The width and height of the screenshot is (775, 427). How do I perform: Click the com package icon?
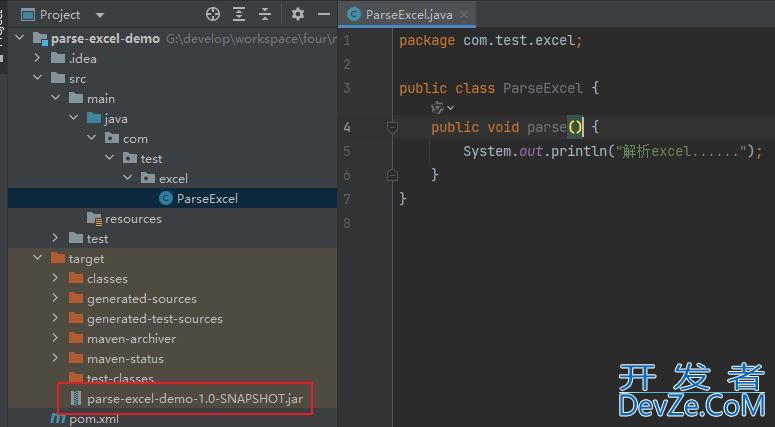click(x=112, y=138)
